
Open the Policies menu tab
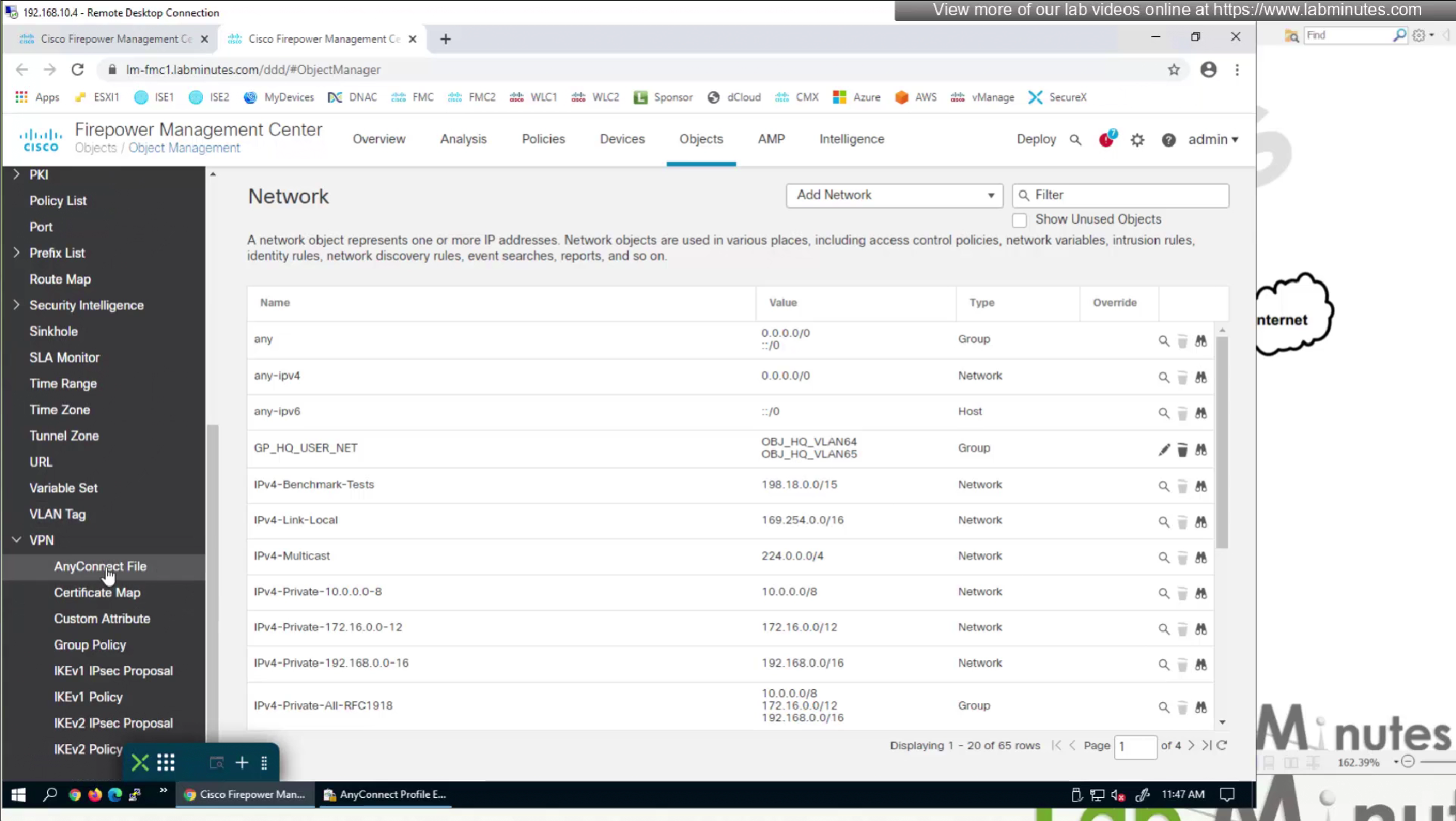[x=543, y=139]
